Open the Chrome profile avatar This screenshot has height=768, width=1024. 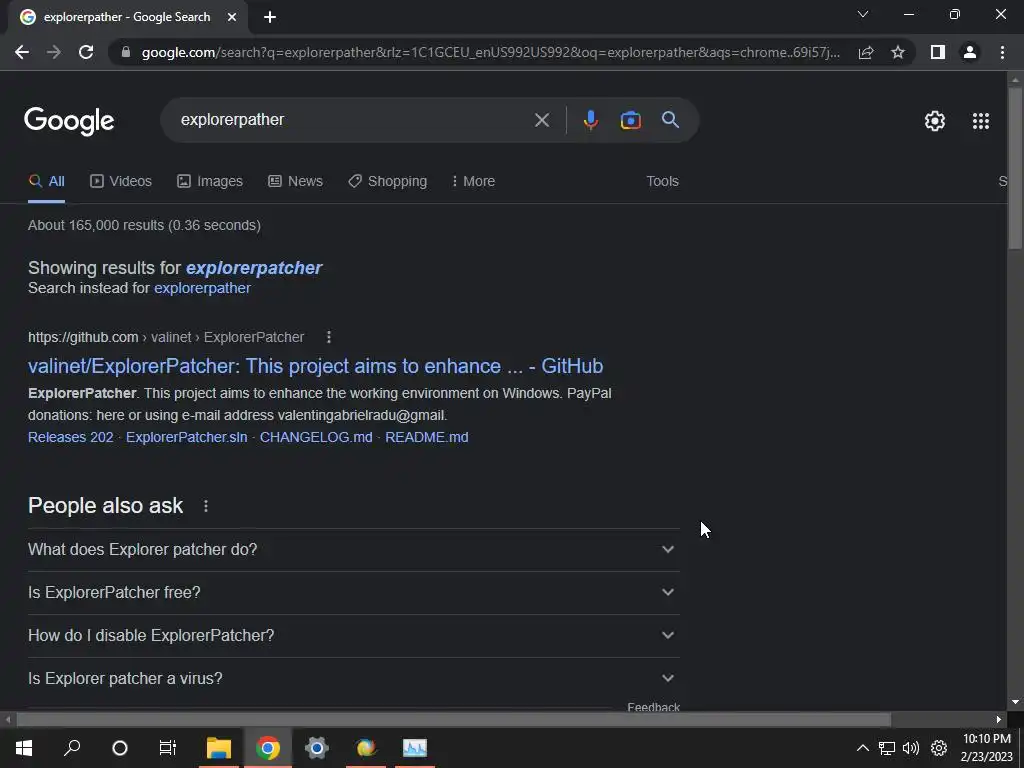point(970,52)
